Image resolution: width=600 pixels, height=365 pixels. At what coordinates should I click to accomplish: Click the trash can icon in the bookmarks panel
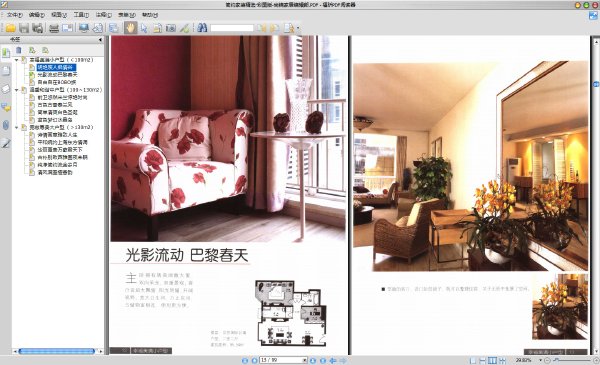[19, 50]
